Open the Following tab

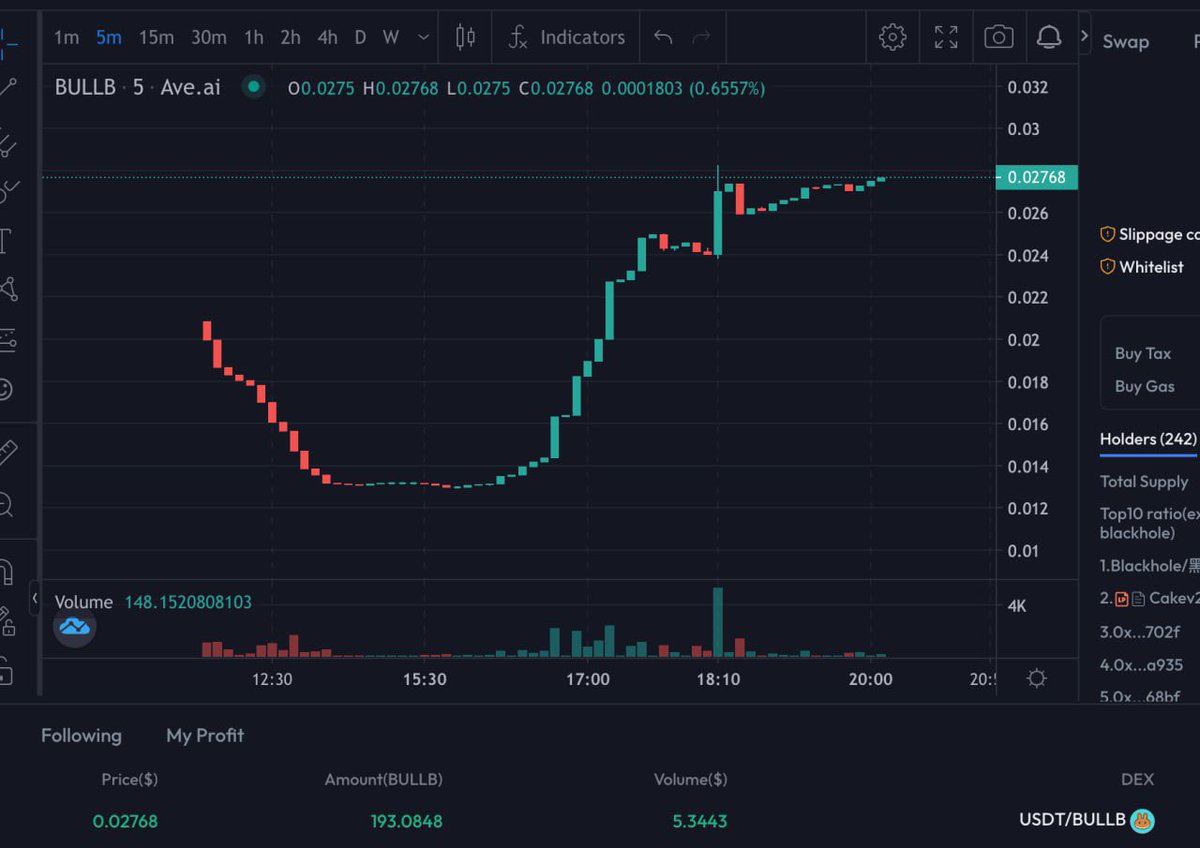tap(81, 735)
